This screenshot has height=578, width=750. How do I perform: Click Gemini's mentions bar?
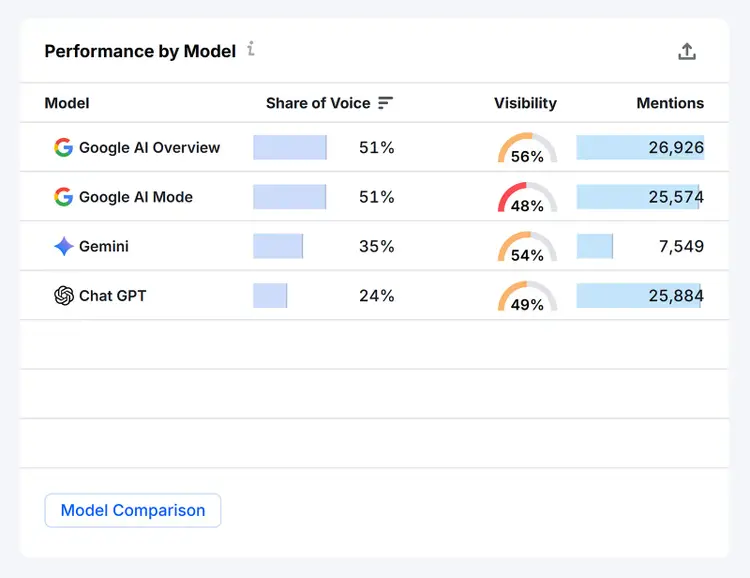[595, 246]
